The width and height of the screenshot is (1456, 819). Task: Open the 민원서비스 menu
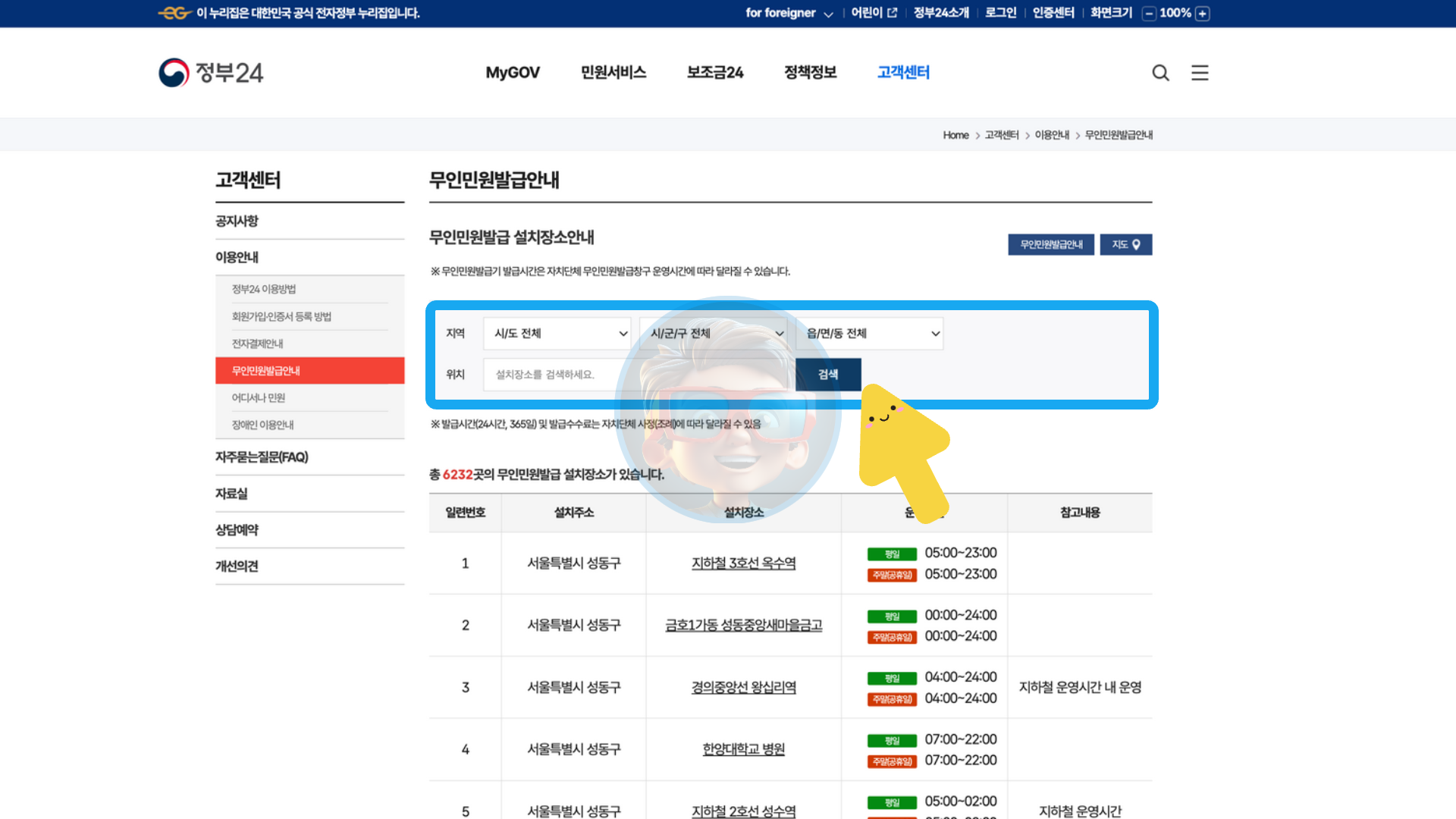[613, 73]
